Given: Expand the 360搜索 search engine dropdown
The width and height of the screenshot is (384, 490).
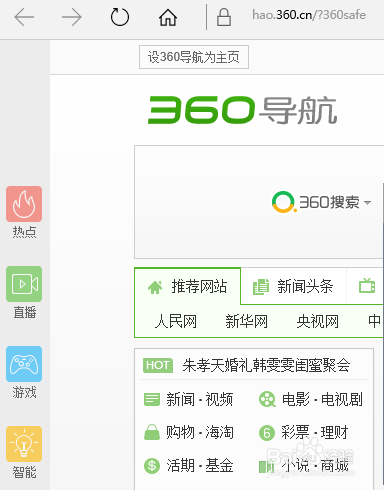Looking at the screenshot, I should coord(367,203).
